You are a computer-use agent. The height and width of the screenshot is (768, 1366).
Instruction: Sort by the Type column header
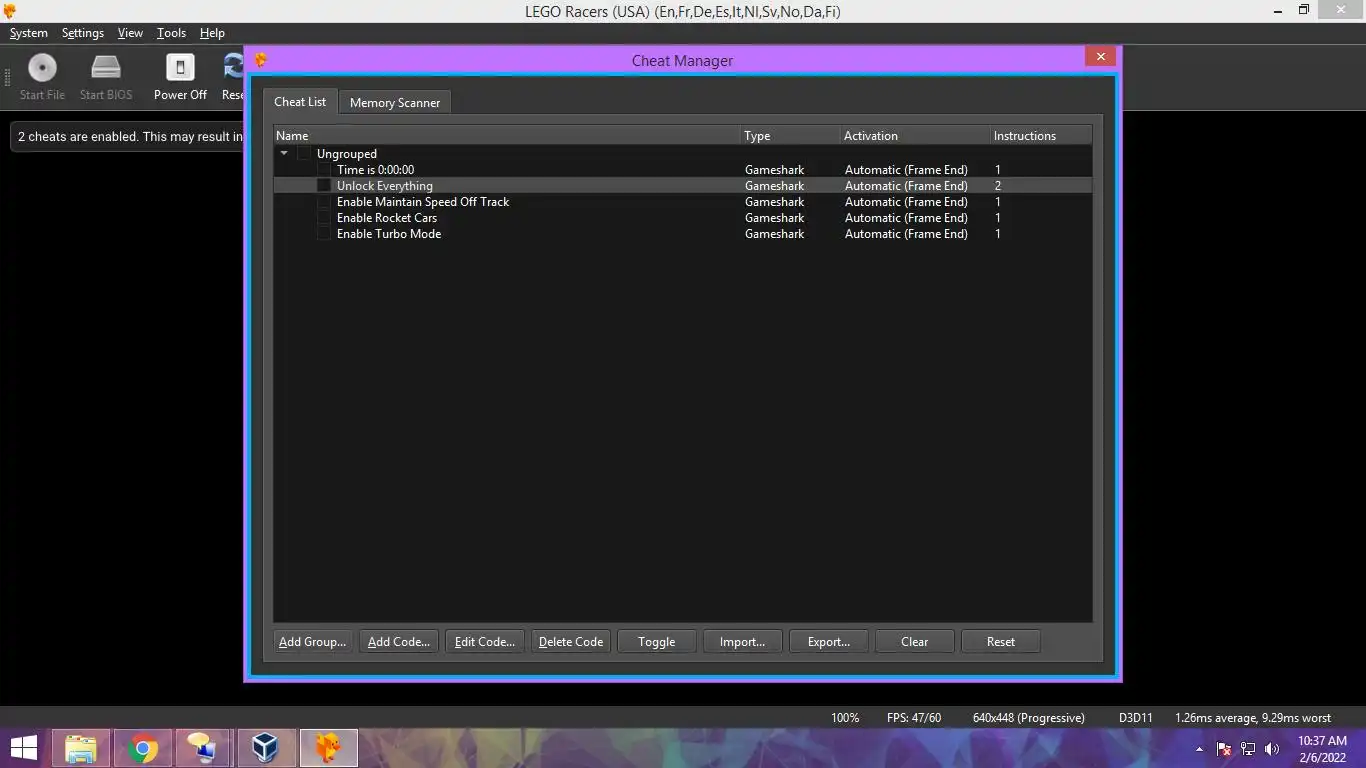[x=790, y=136]
